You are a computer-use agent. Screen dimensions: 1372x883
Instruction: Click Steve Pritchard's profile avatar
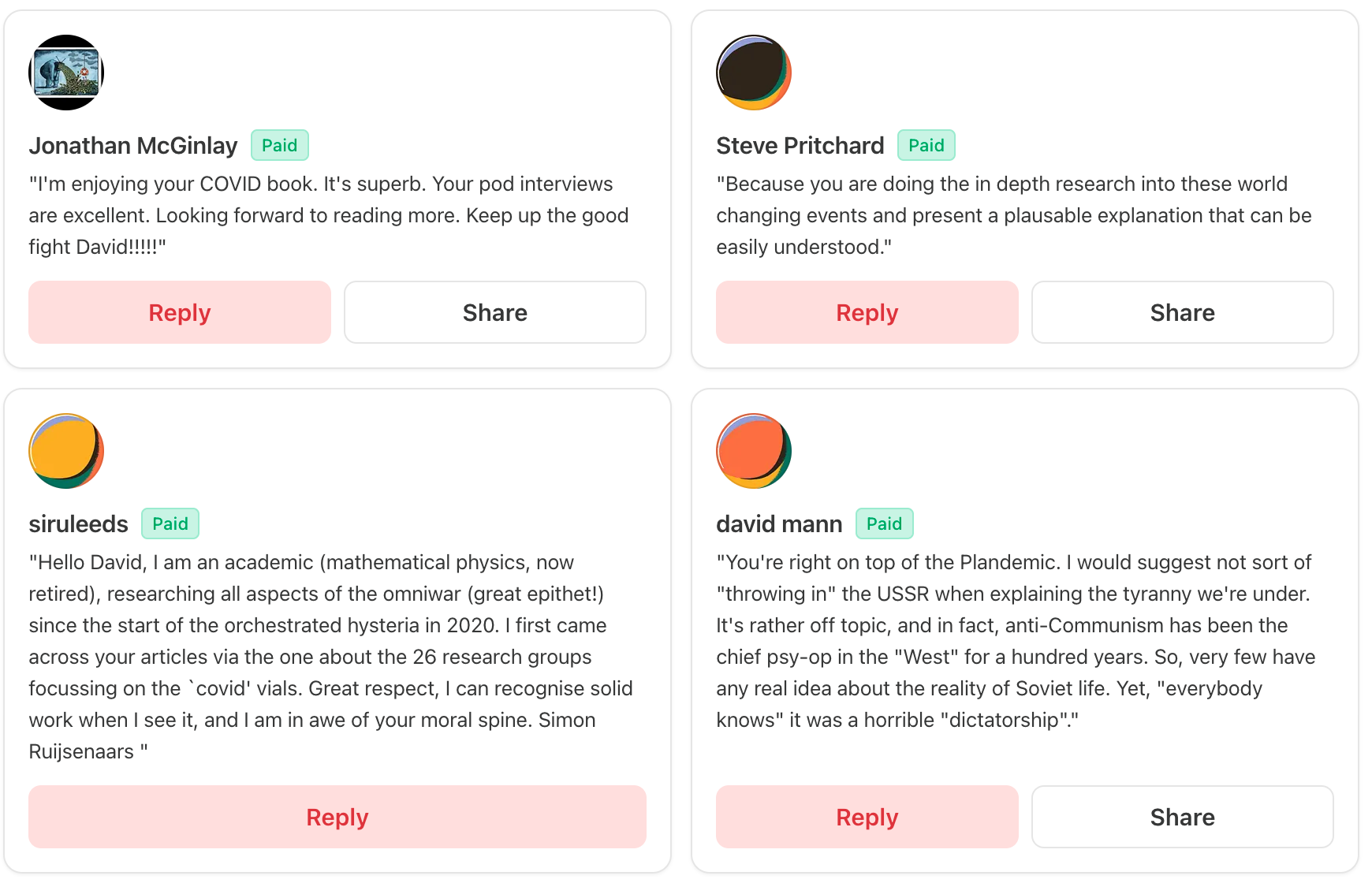(754, 73)
